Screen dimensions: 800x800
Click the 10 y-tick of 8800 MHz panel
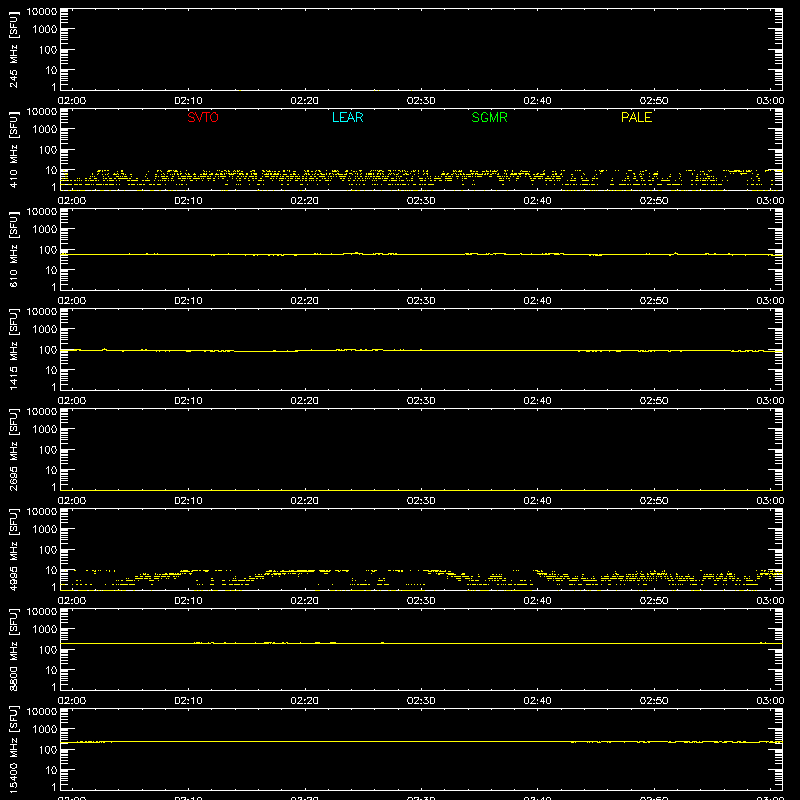click(51, 670)
